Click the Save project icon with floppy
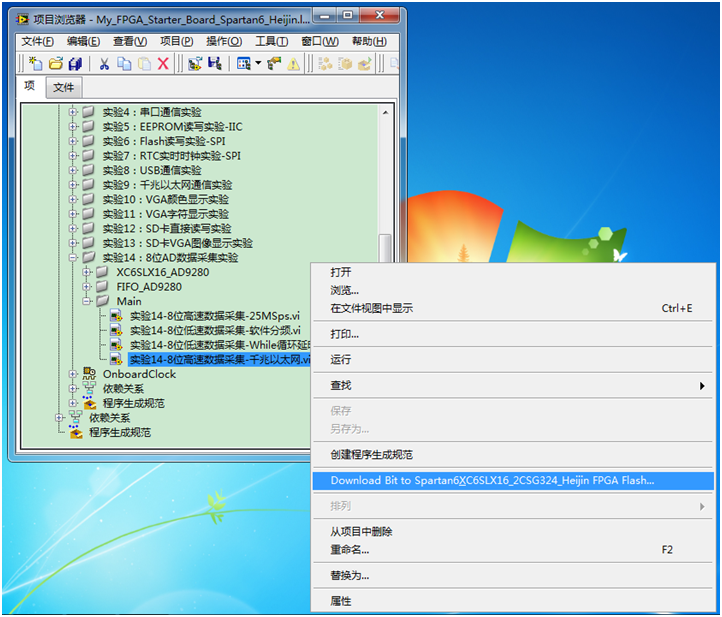 click(x=215, y=64)
